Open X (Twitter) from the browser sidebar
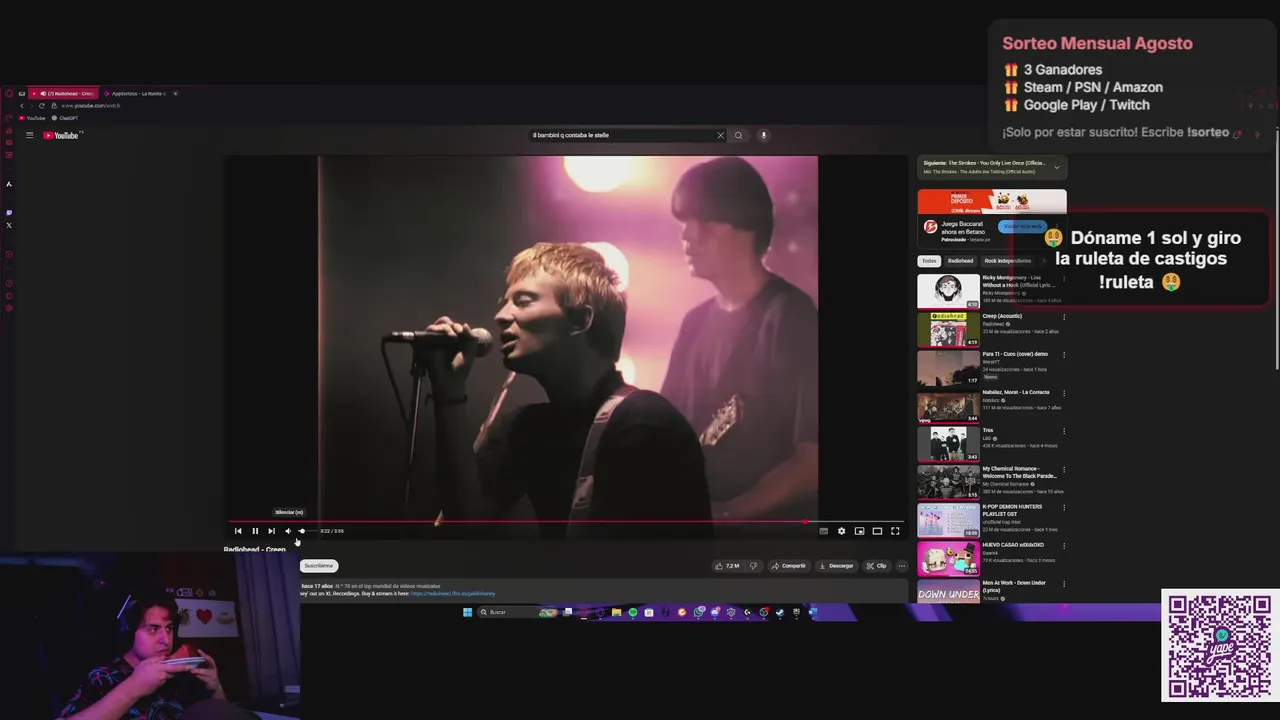 tap(9, 225)
